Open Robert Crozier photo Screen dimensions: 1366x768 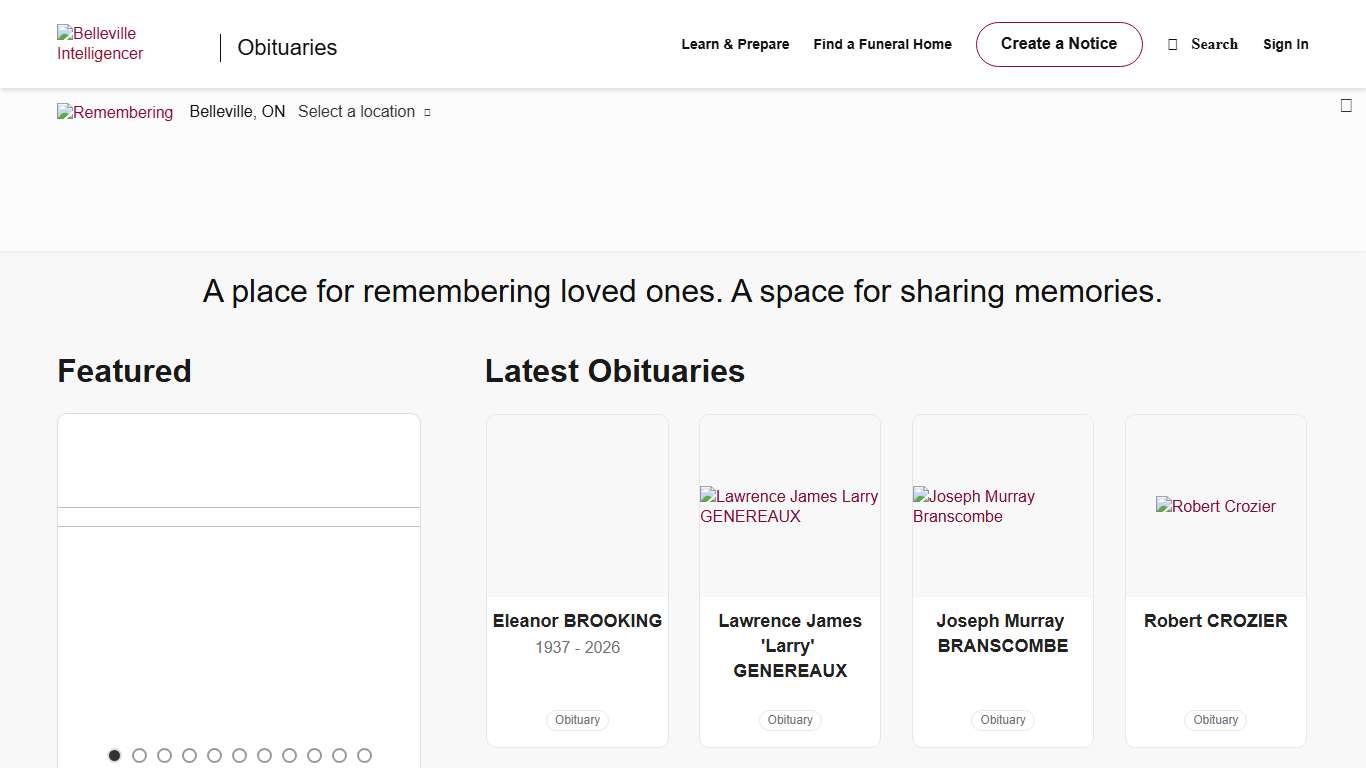click(x=1215, y=506)
